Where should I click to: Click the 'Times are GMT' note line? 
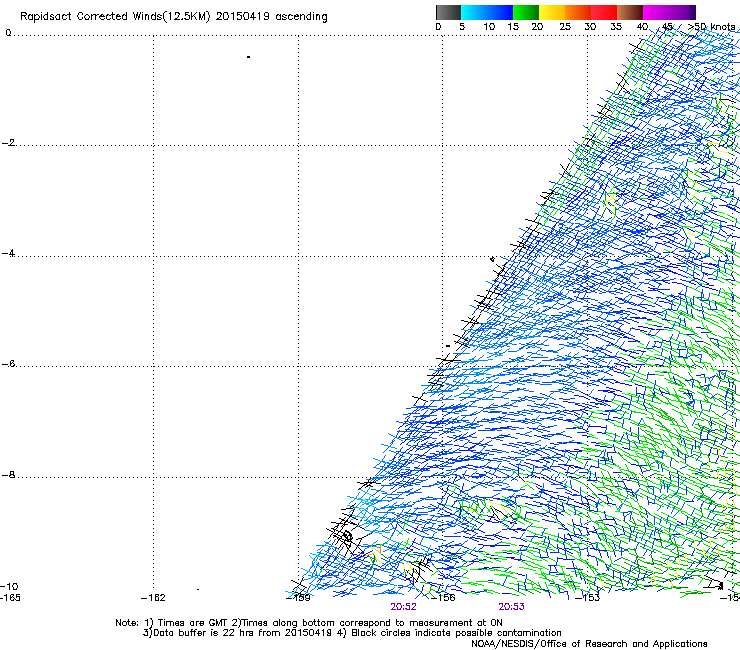coord(309,623)
